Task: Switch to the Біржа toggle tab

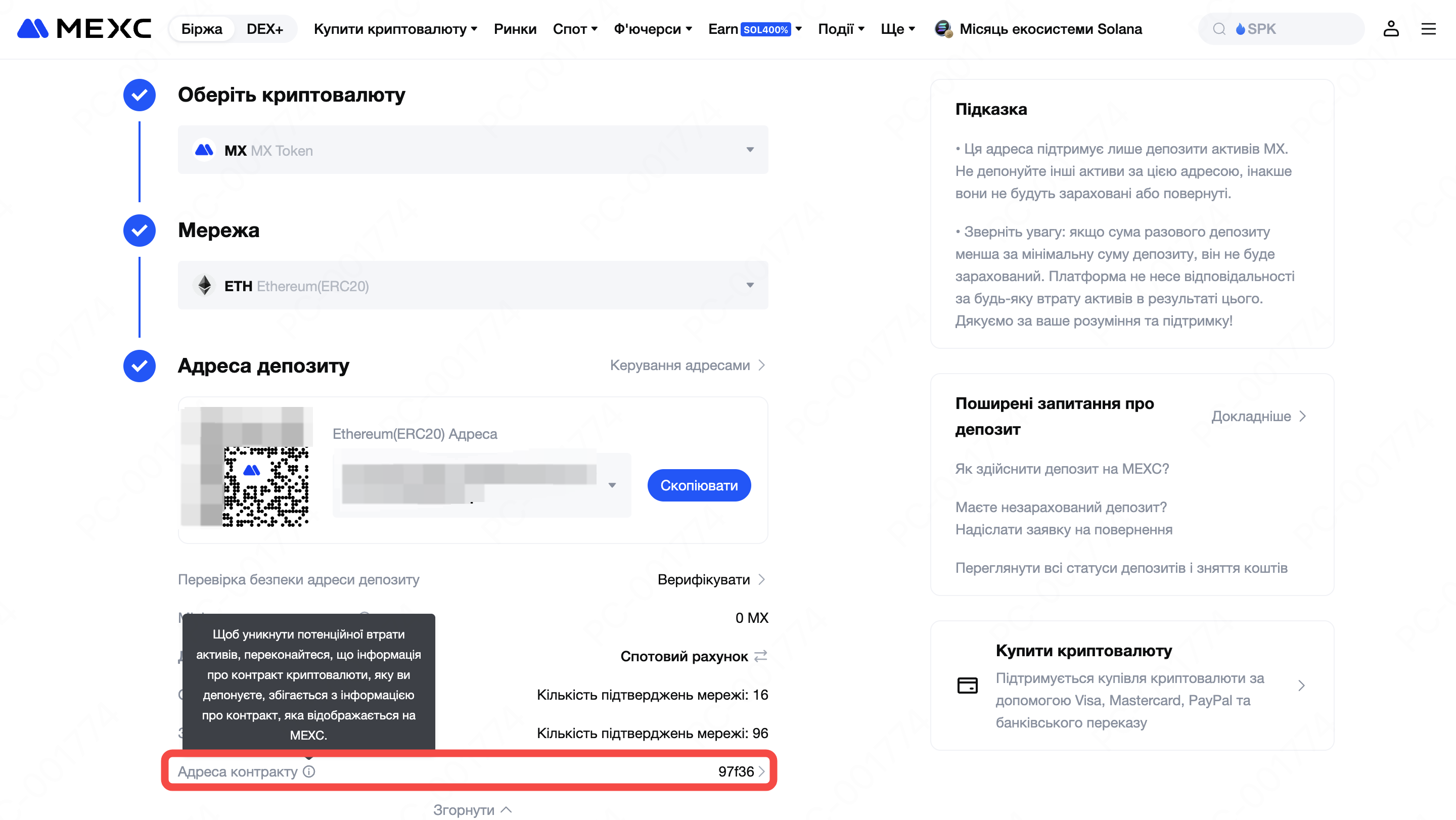Action: click(202, 29)
